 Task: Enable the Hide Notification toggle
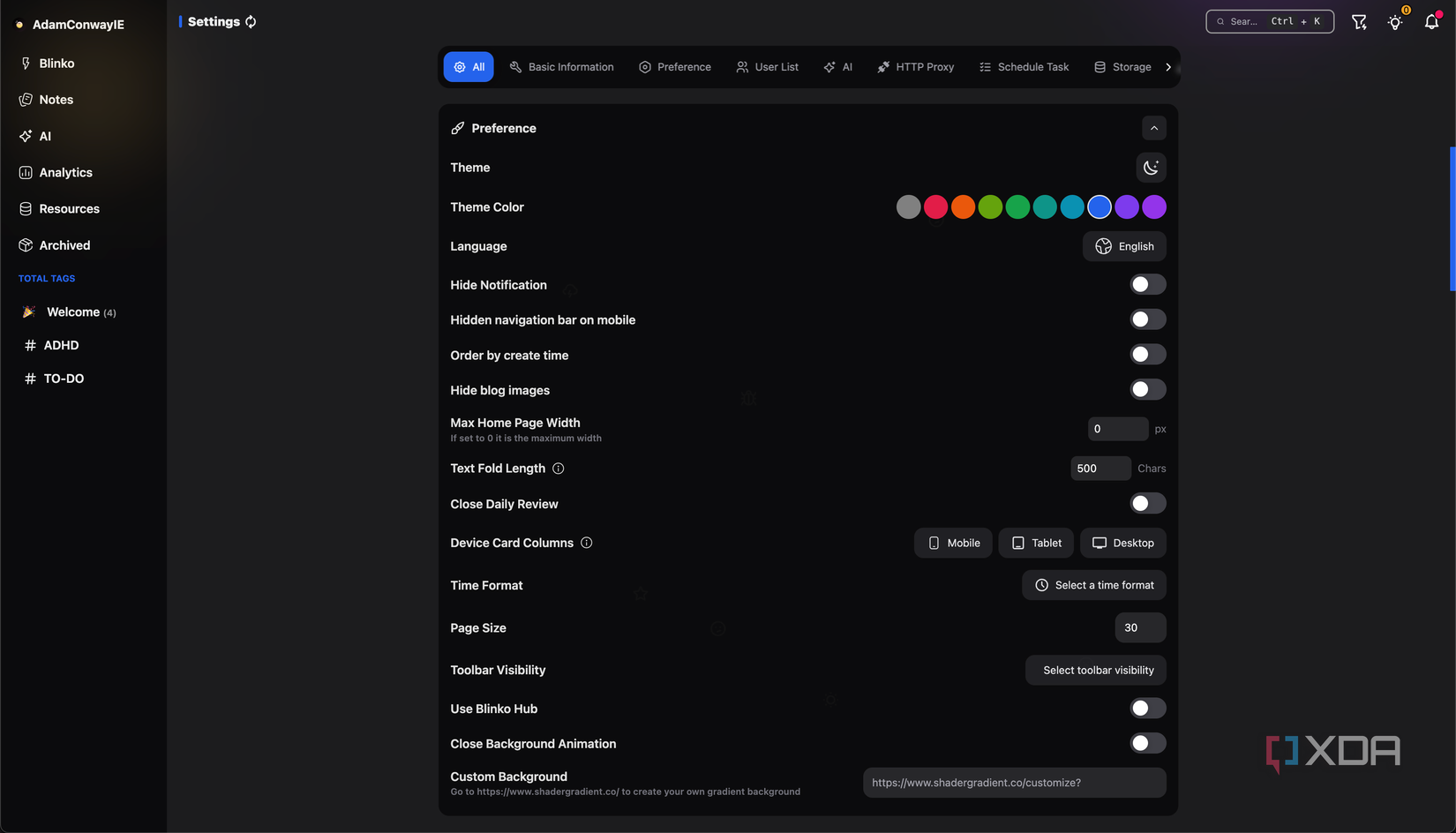pos(1147,283)
